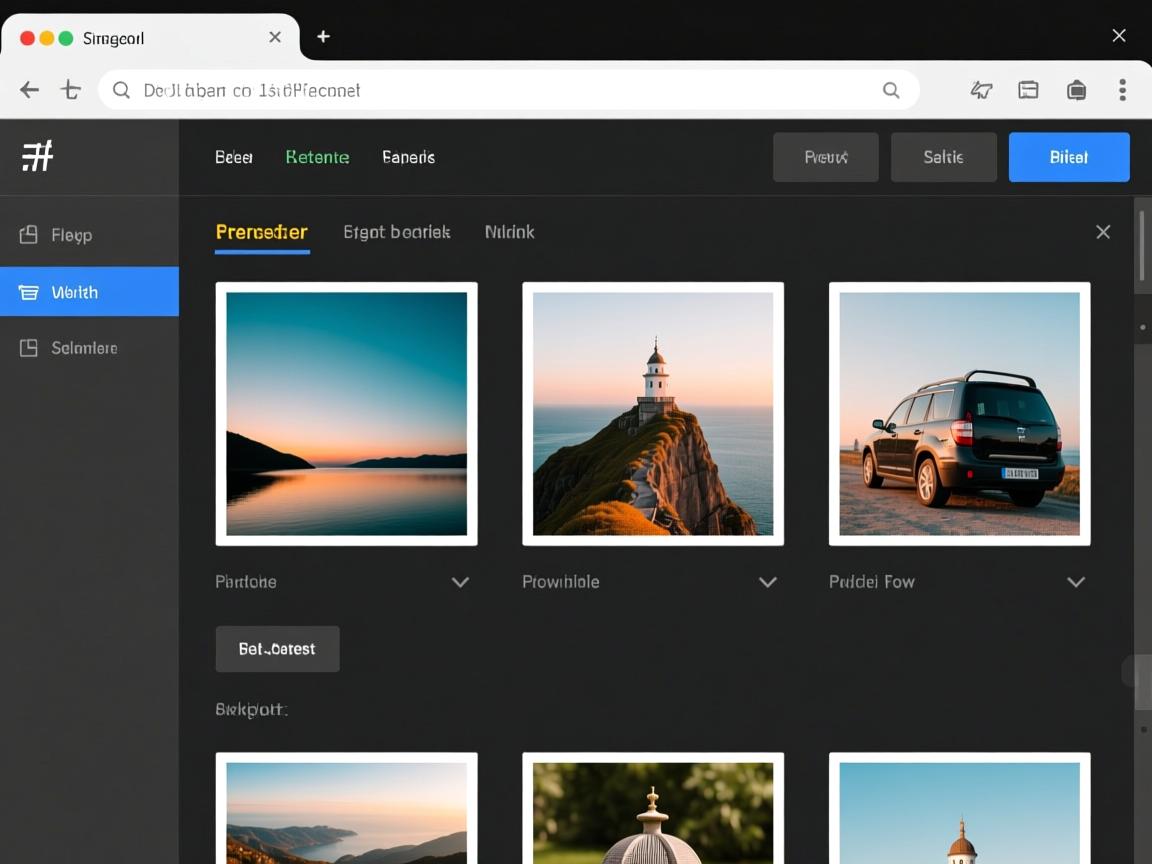
Task: Click the browser back arrow icon
Action: [x=30, y=90]
